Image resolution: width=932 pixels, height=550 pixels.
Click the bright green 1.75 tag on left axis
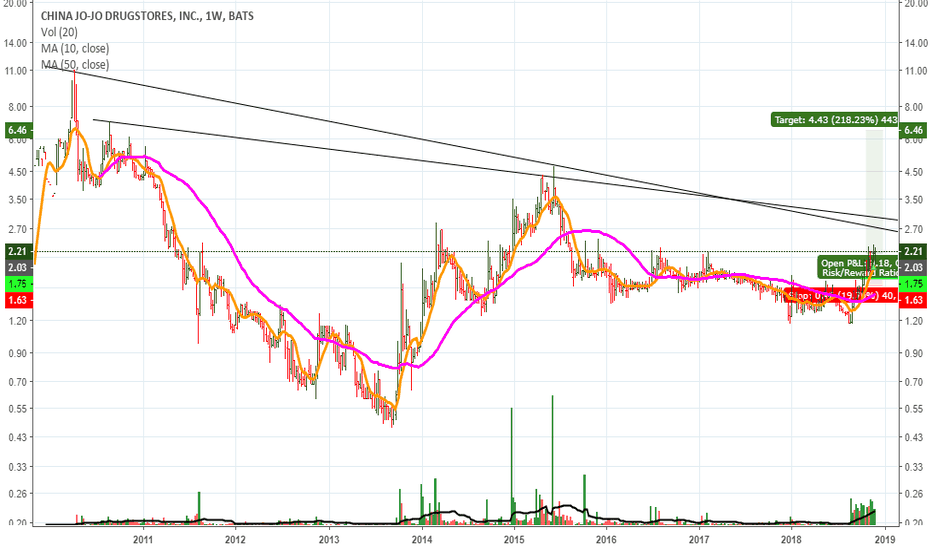17,284
